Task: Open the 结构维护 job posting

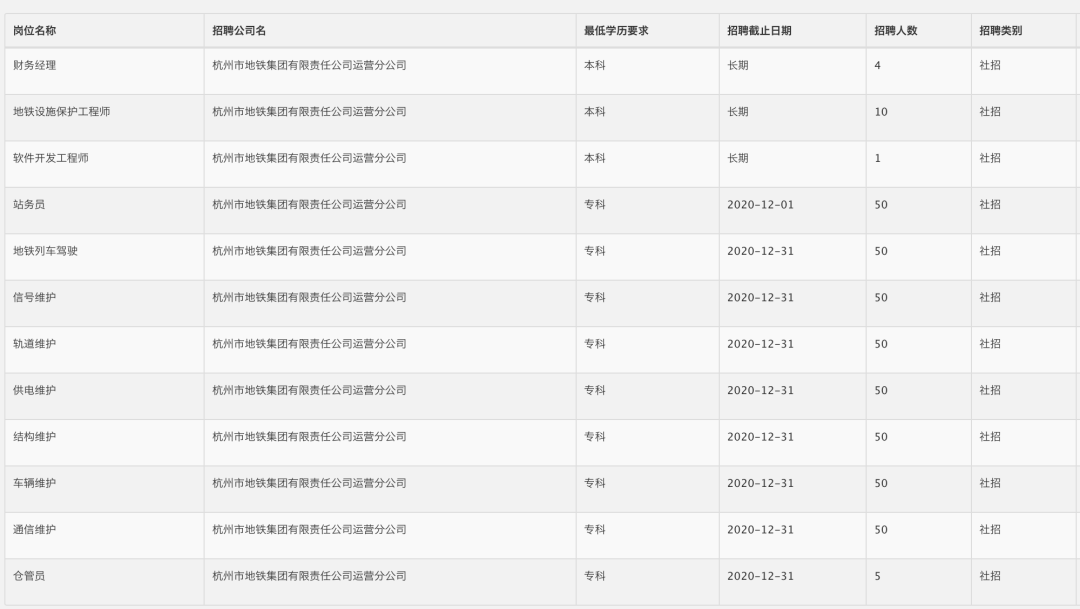Action: pyautogui.click(x=34, y=437)
